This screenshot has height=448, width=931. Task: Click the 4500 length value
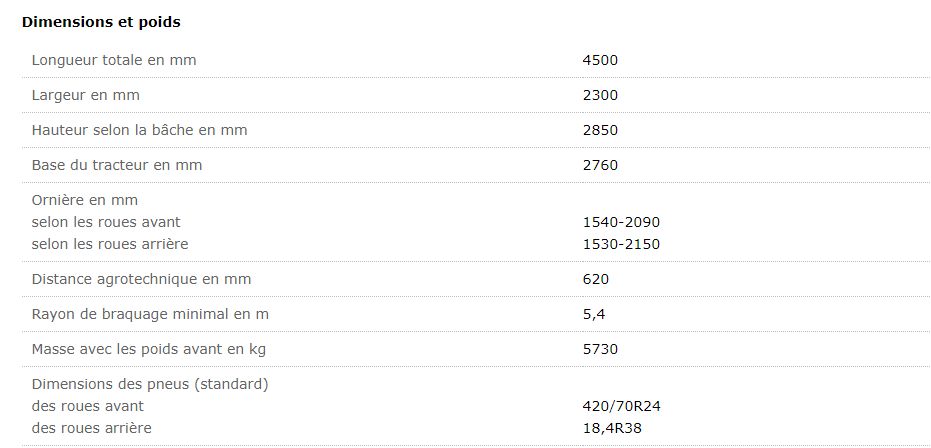tap(600, 60)
